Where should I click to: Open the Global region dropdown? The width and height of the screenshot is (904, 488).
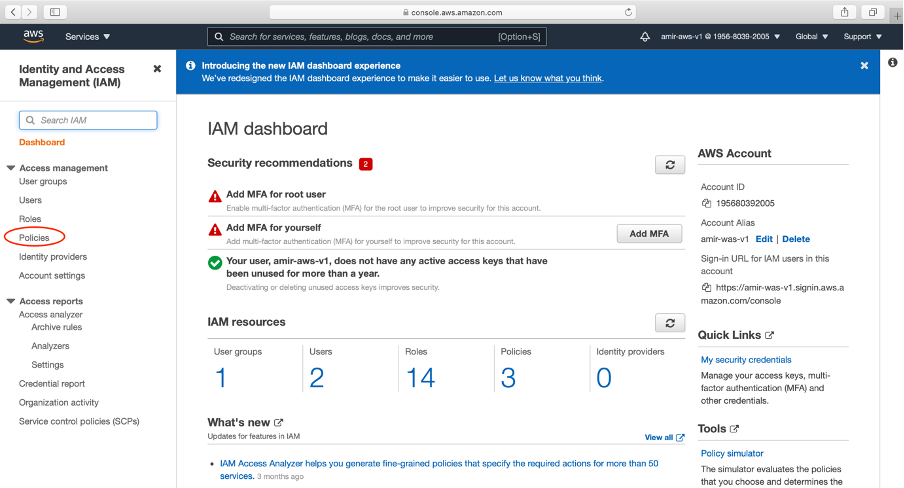point(811,36)
